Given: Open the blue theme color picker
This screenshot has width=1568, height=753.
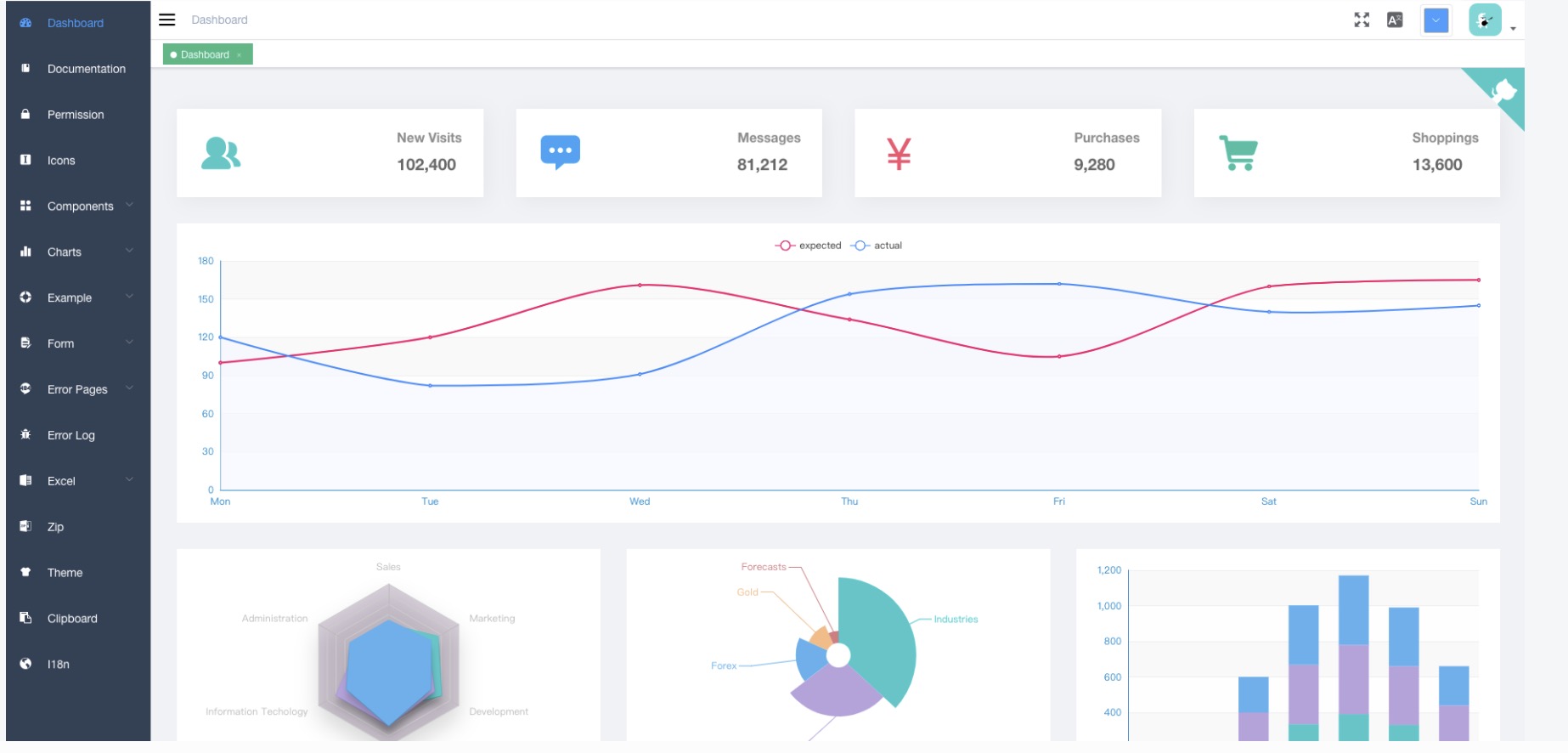Looking at the screenshot, I should (1436, 20).
